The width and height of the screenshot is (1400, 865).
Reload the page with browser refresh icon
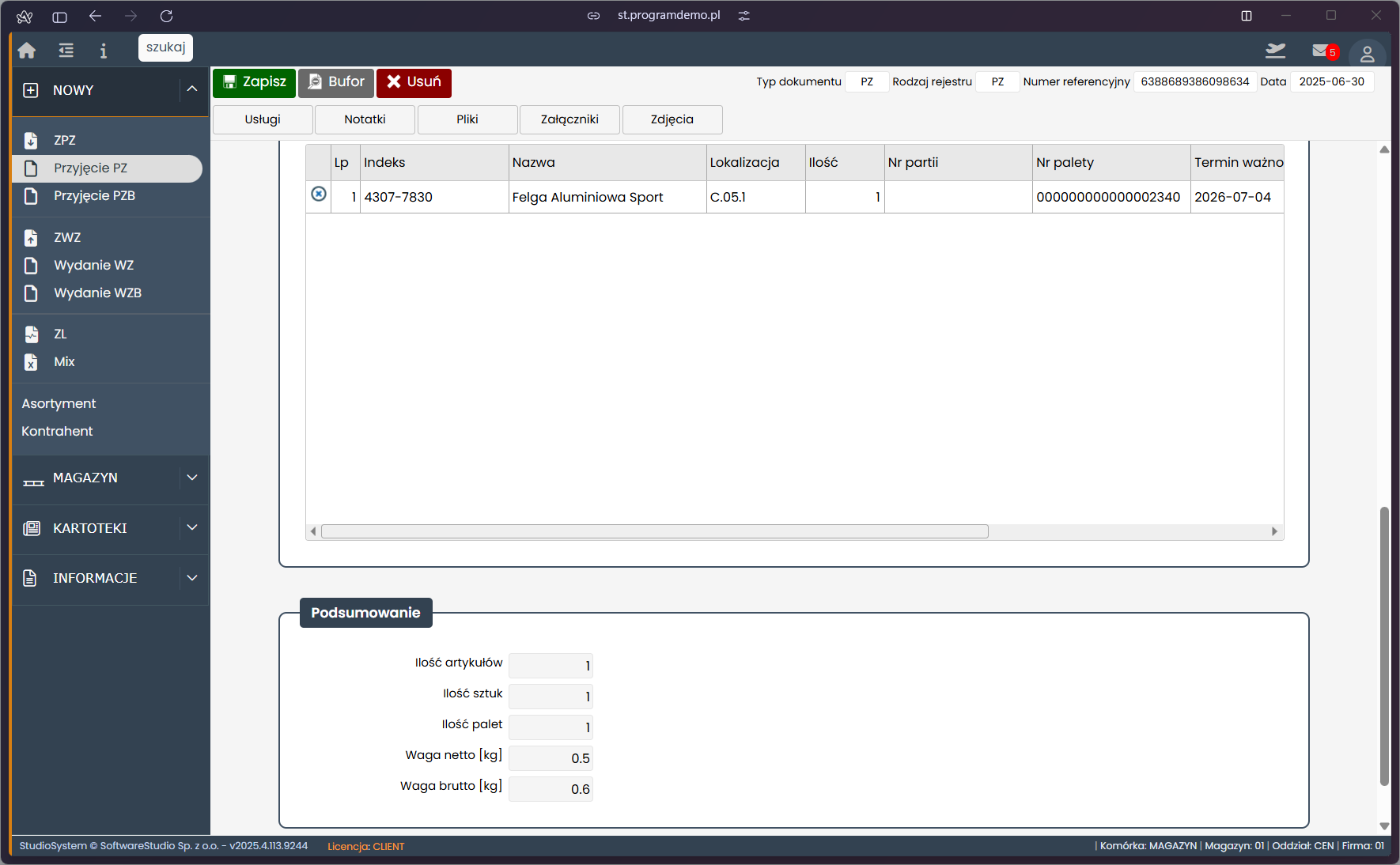[166, 16]
